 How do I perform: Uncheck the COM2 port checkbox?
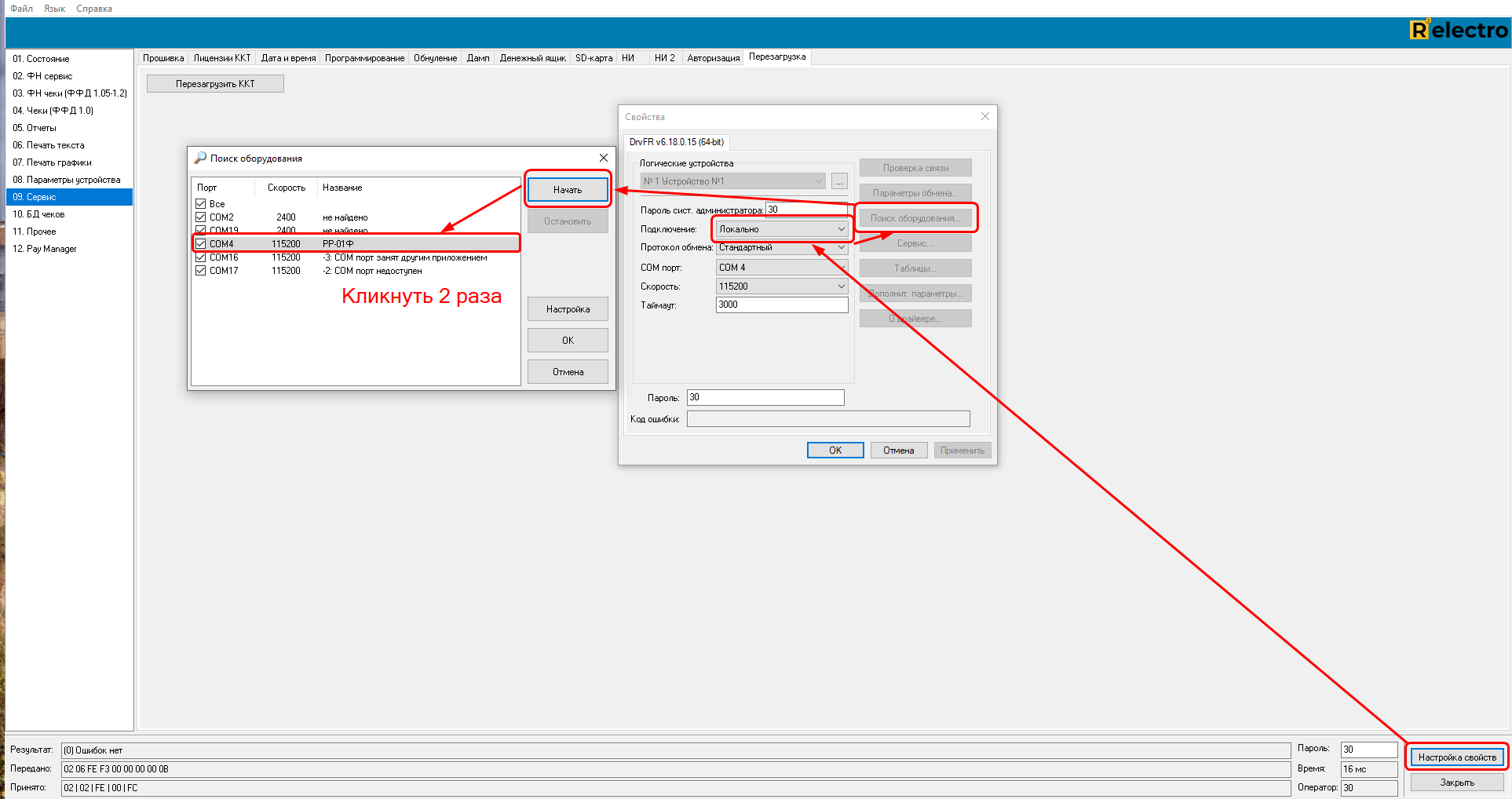click(201, 217)
